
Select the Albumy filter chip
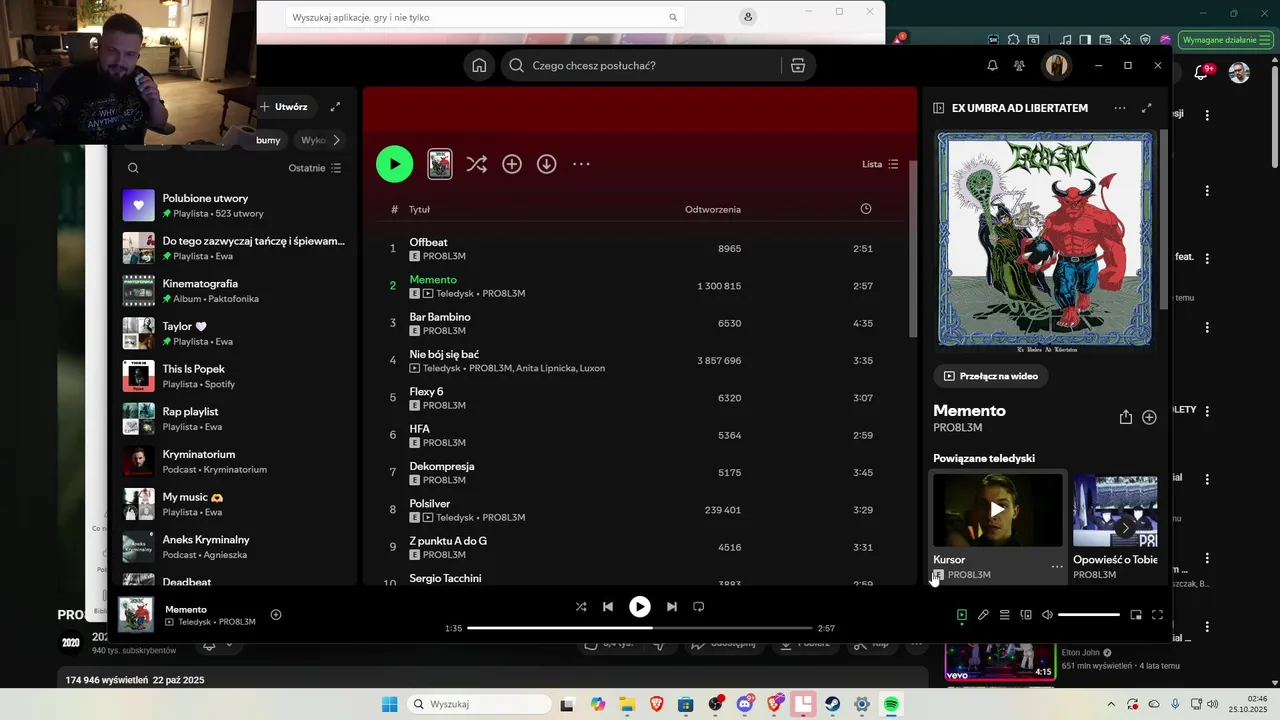[x=268, y=140]
